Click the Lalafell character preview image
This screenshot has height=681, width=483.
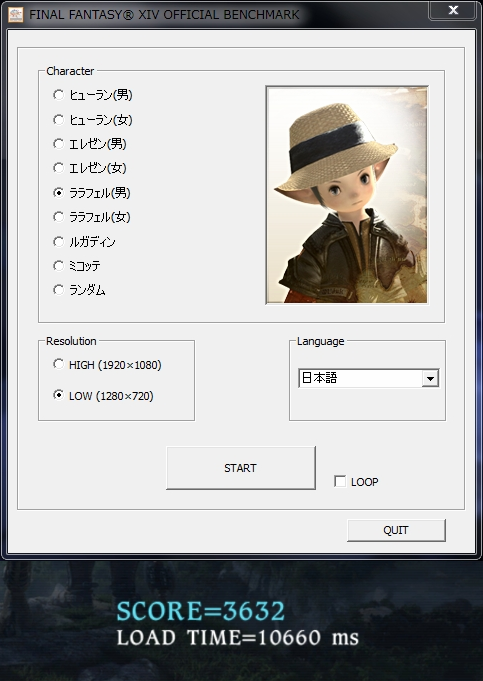pyautogui.click(x=347, y=195)
